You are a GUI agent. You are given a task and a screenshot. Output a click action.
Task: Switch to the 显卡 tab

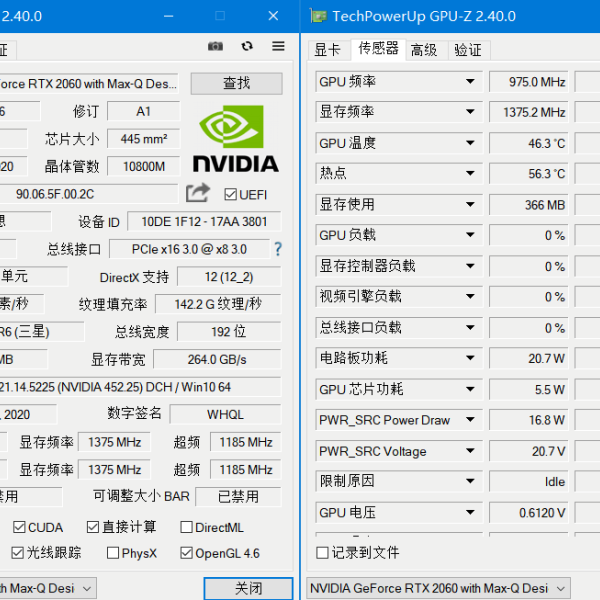pos(328,50)
